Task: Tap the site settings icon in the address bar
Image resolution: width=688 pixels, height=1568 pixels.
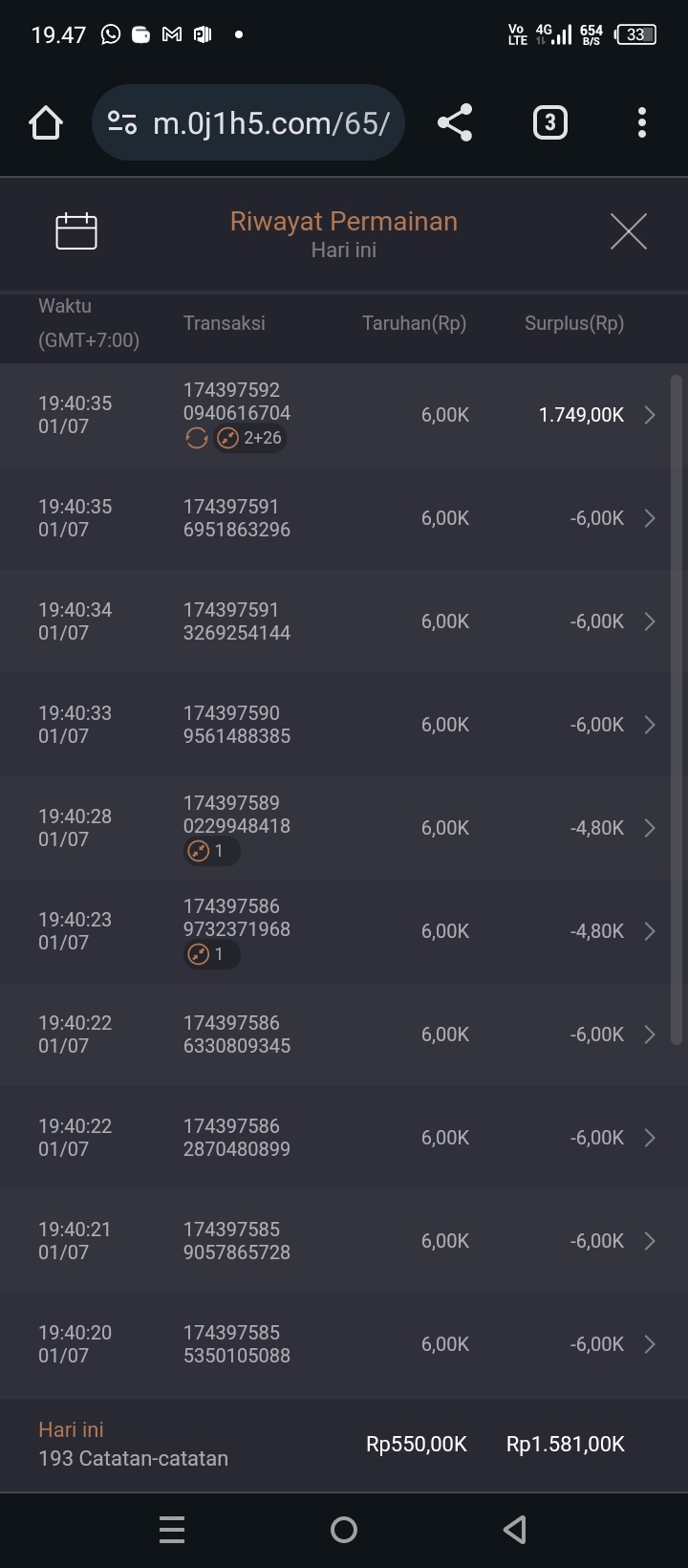Action: [122, 122]
